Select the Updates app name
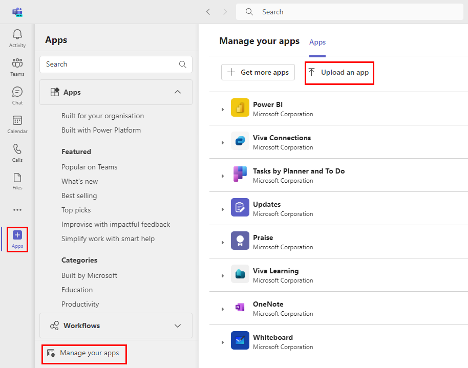The height and width of the screenshot is (368, 468). (267, 204)
